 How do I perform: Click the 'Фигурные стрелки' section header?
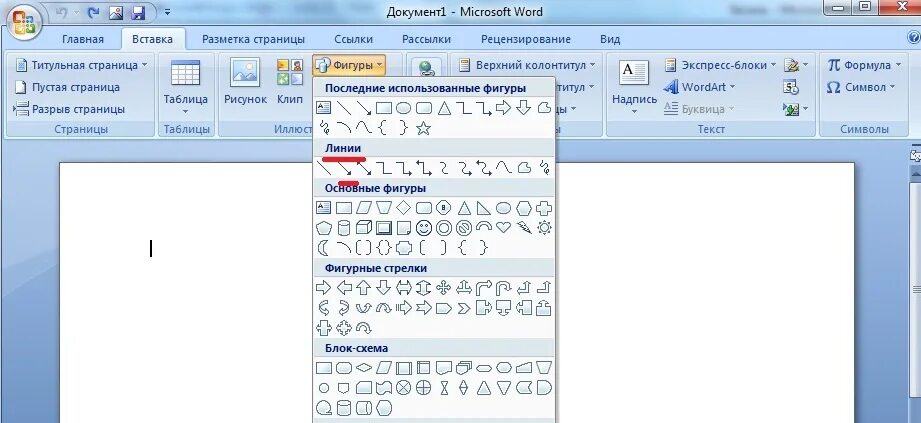376,268
